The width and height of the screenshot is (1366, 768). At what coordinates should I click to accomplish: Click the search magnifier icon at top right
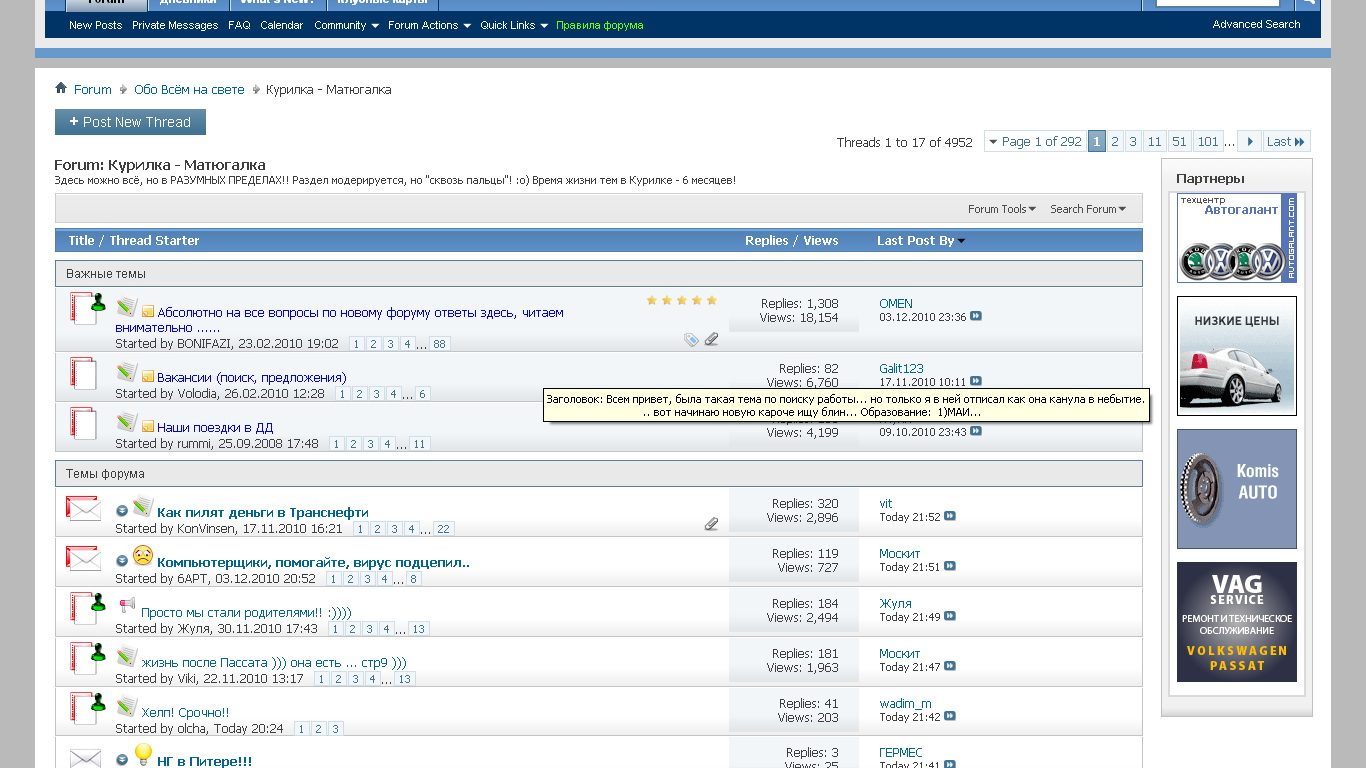[1307, 4]
